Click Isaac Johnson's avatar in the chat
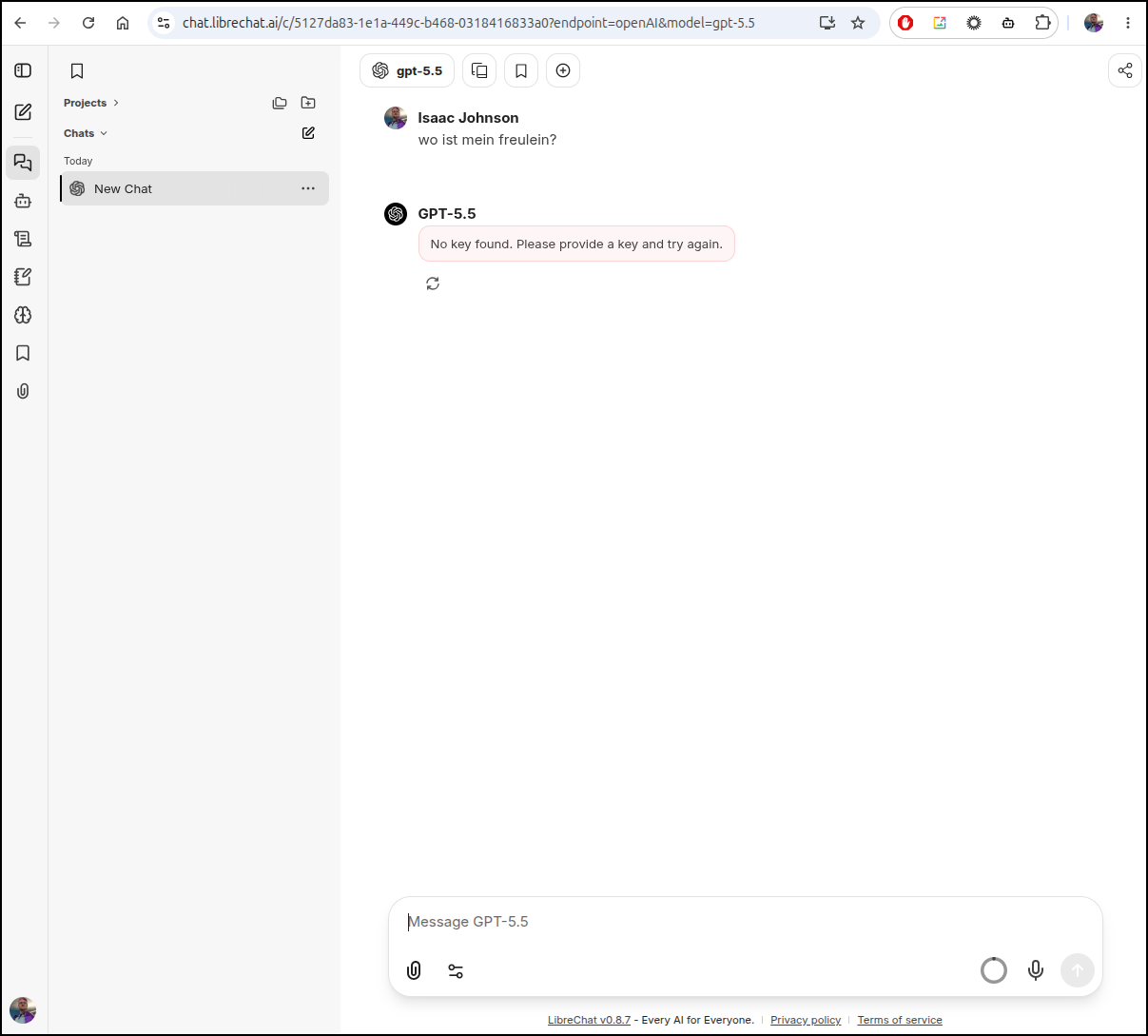 [396, 118]
